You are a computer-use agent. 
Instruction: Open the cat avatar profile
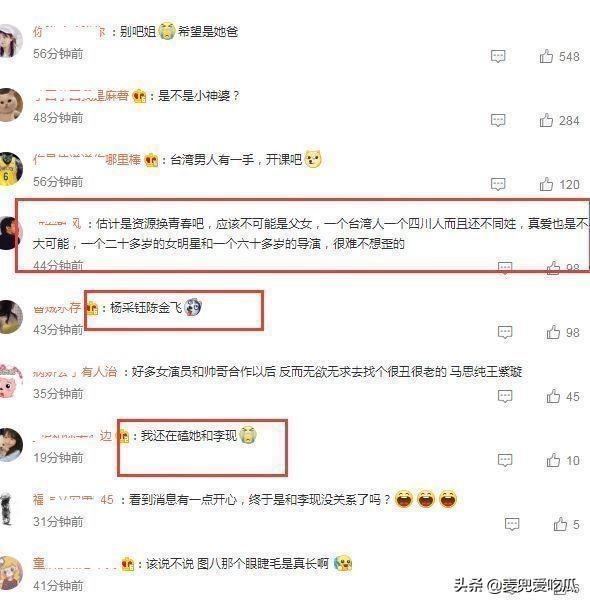point(10,105)
